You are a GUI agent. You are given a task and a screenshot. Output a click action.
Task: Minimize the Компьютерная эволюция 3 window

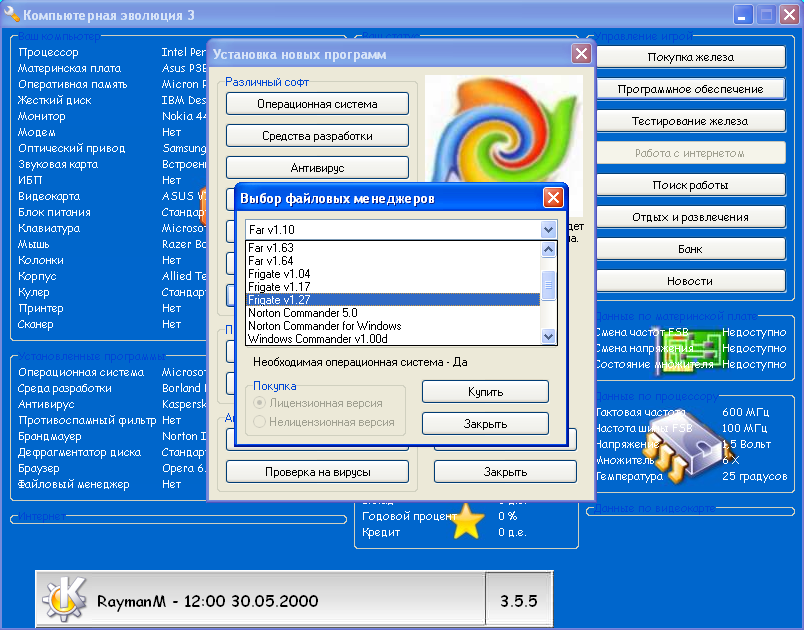point(742,15)
